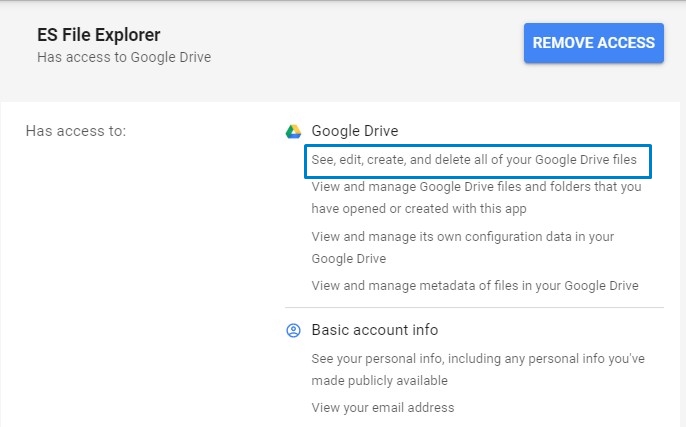Click the blue highlight box border

pyautogui.click(x=478, y=146)
